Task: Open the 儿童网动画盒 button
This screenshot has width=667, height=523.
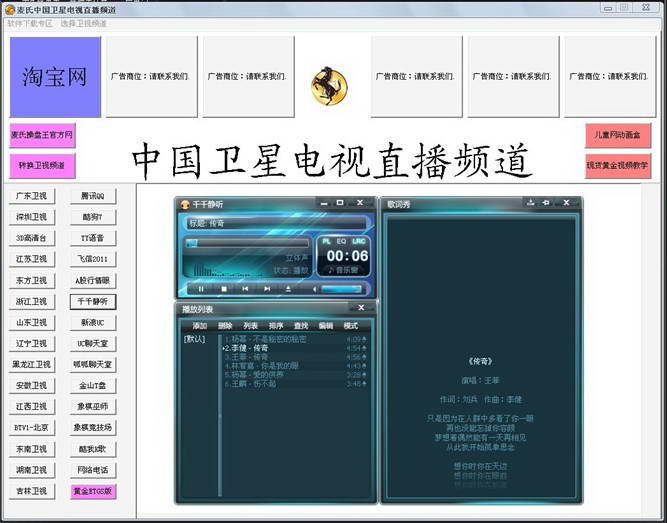Action: (x=618, y=135)
